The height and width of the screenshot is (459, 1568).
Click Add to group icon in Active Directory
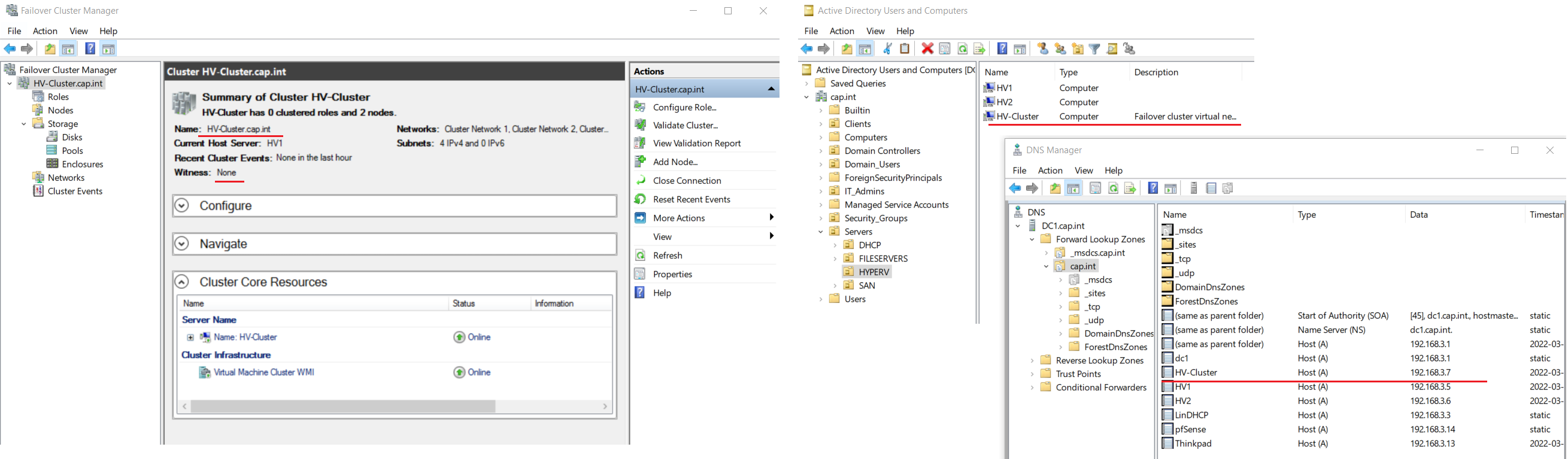point(1129,48)
